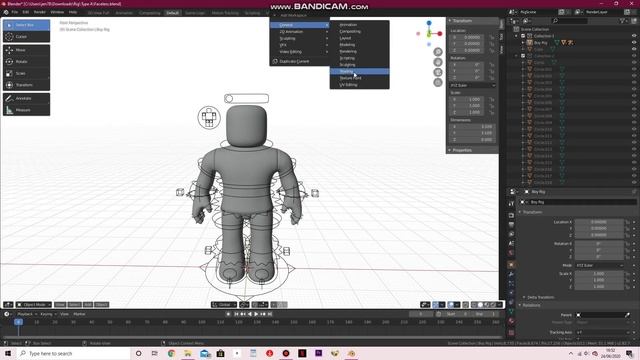Toggle camera view icon in viewport
This screenshot has width=640, height=360.
[x=438, y=72]
